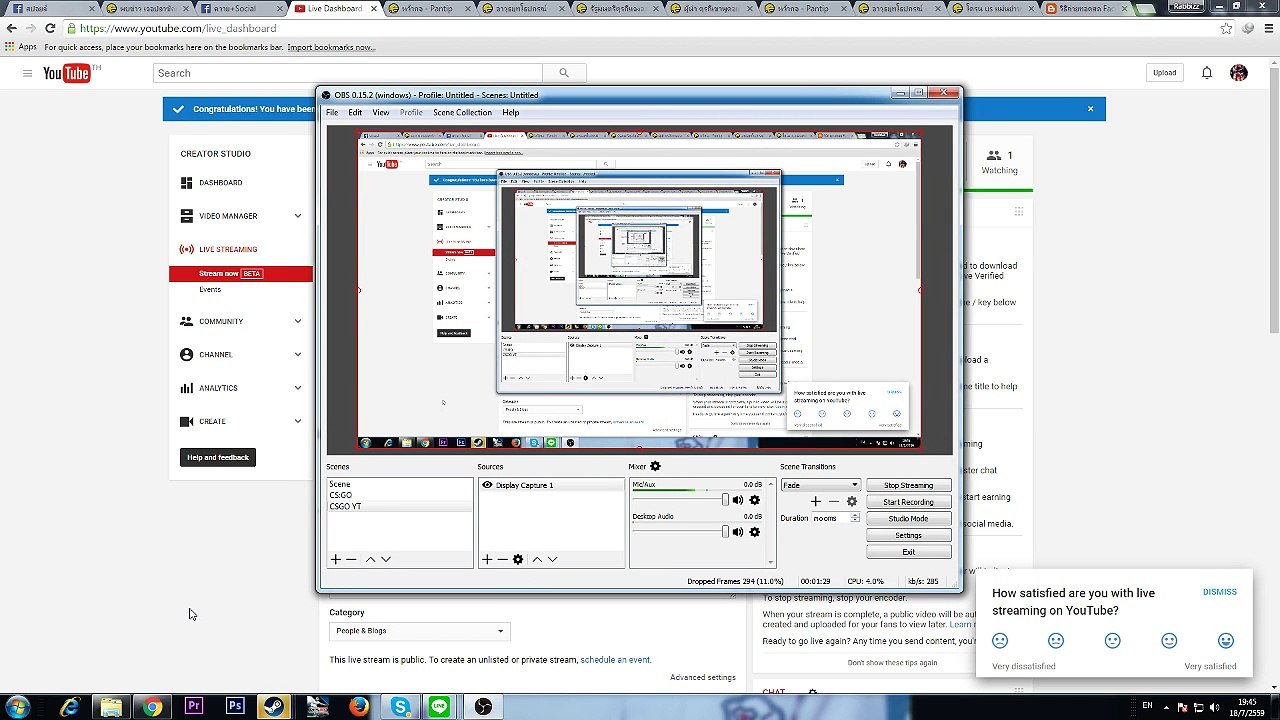Close the Congratulations banner
The height and width of the screenshot is (720, 1280).
coord(1090,109)
